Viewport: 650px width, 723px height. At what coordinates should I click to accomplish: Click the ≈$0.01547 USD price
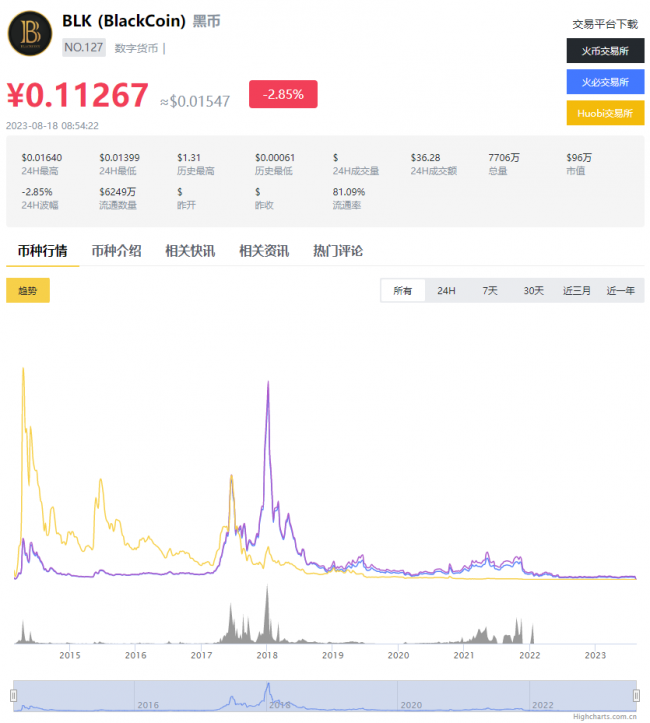195,101
